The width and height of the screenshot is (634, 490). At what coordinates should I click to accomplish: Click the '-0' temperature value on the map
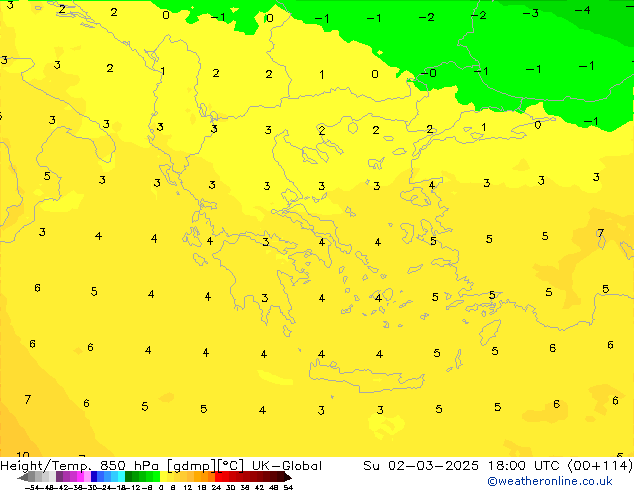428,73
